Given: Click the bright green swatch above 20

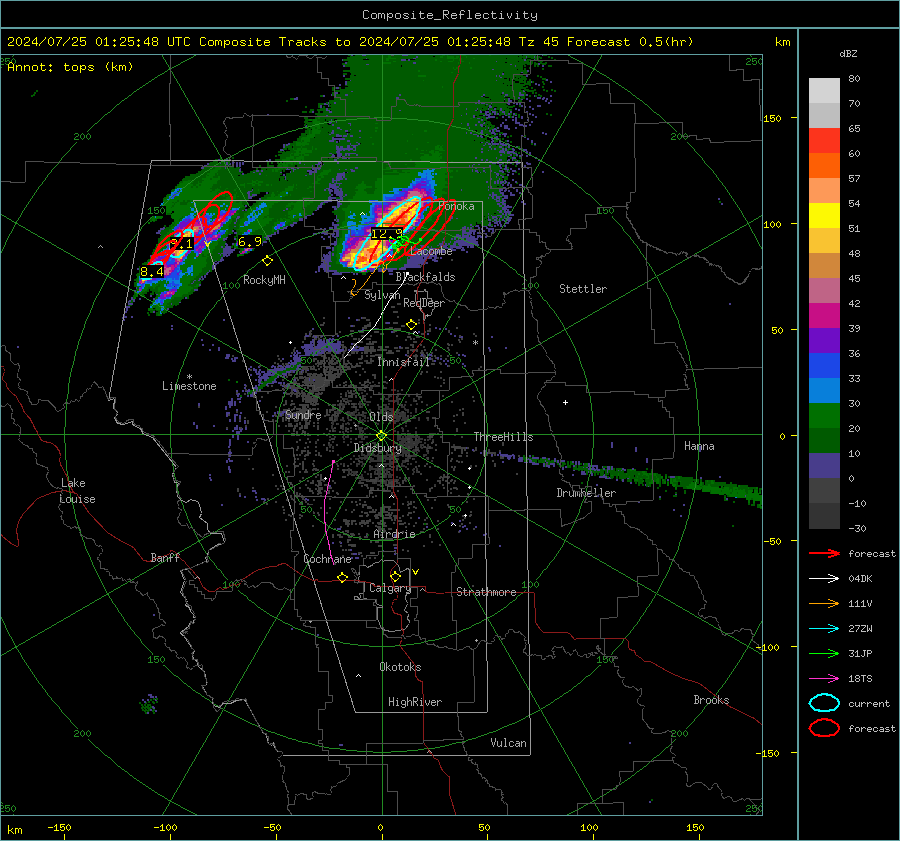Looking at the screenshot, I should [x=824, y=416].
